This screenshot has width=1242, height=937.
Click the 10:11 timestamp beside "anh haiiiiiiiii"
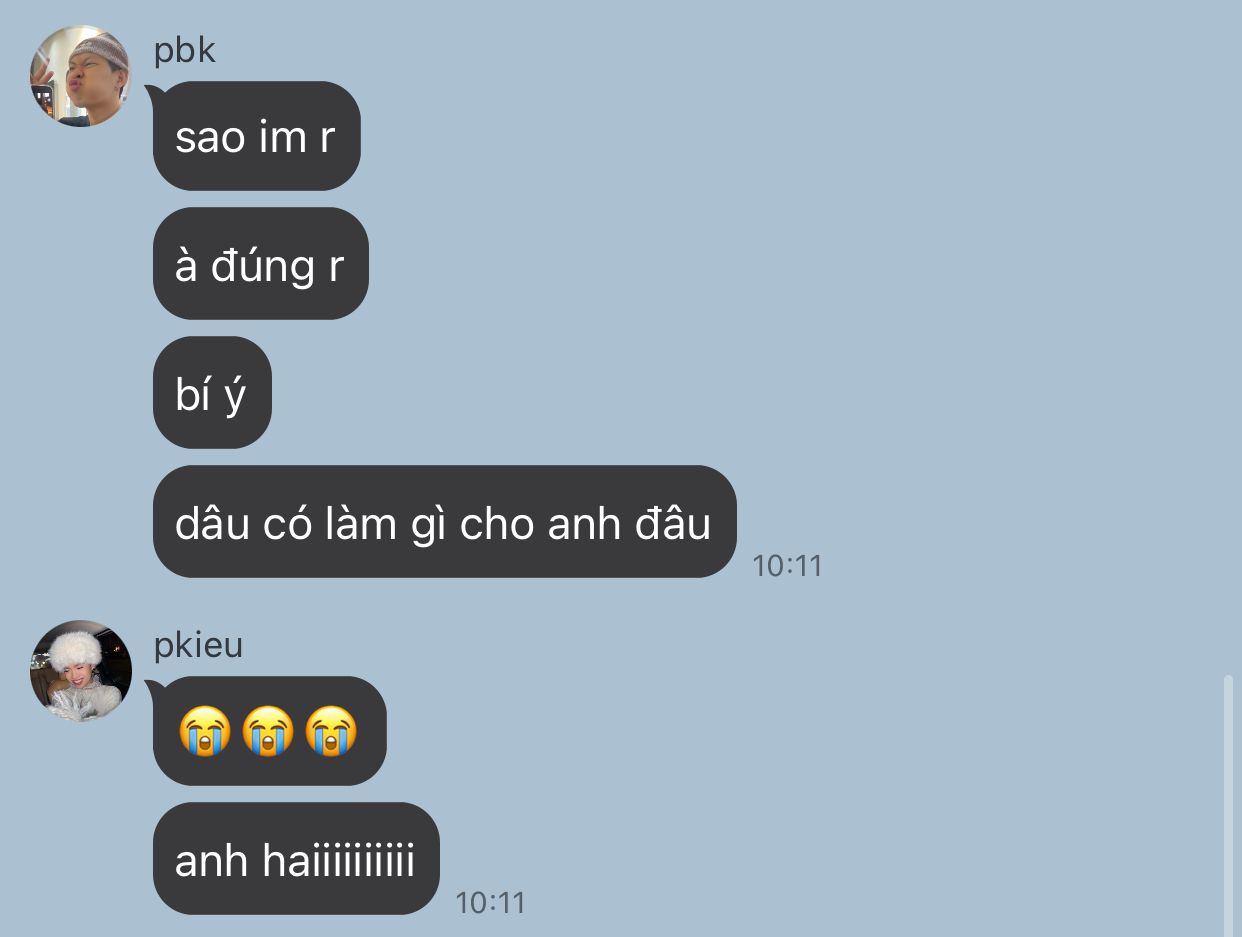[x=490, y=903]
